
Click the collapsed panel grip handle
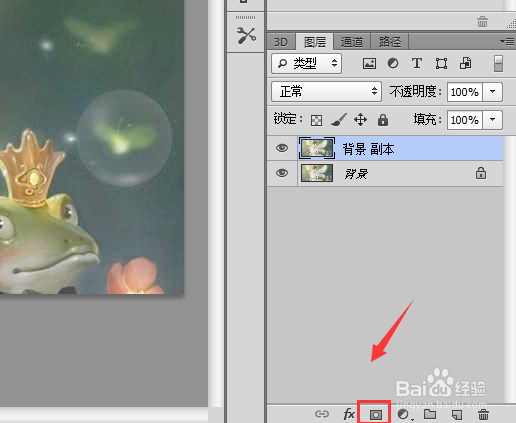pos(246,17)
